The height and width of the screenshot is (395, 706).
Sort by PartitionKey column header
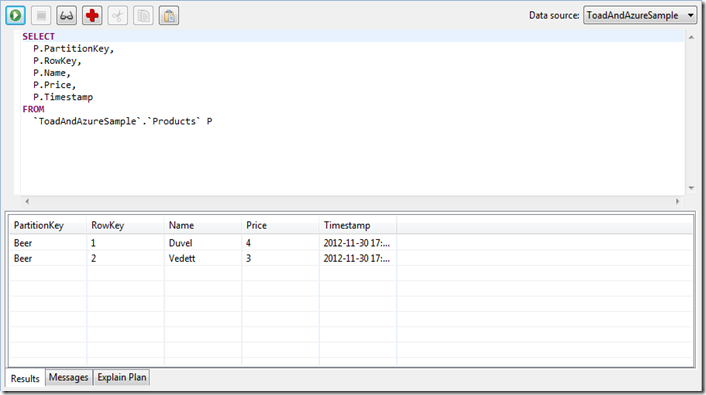pos(48,225)
